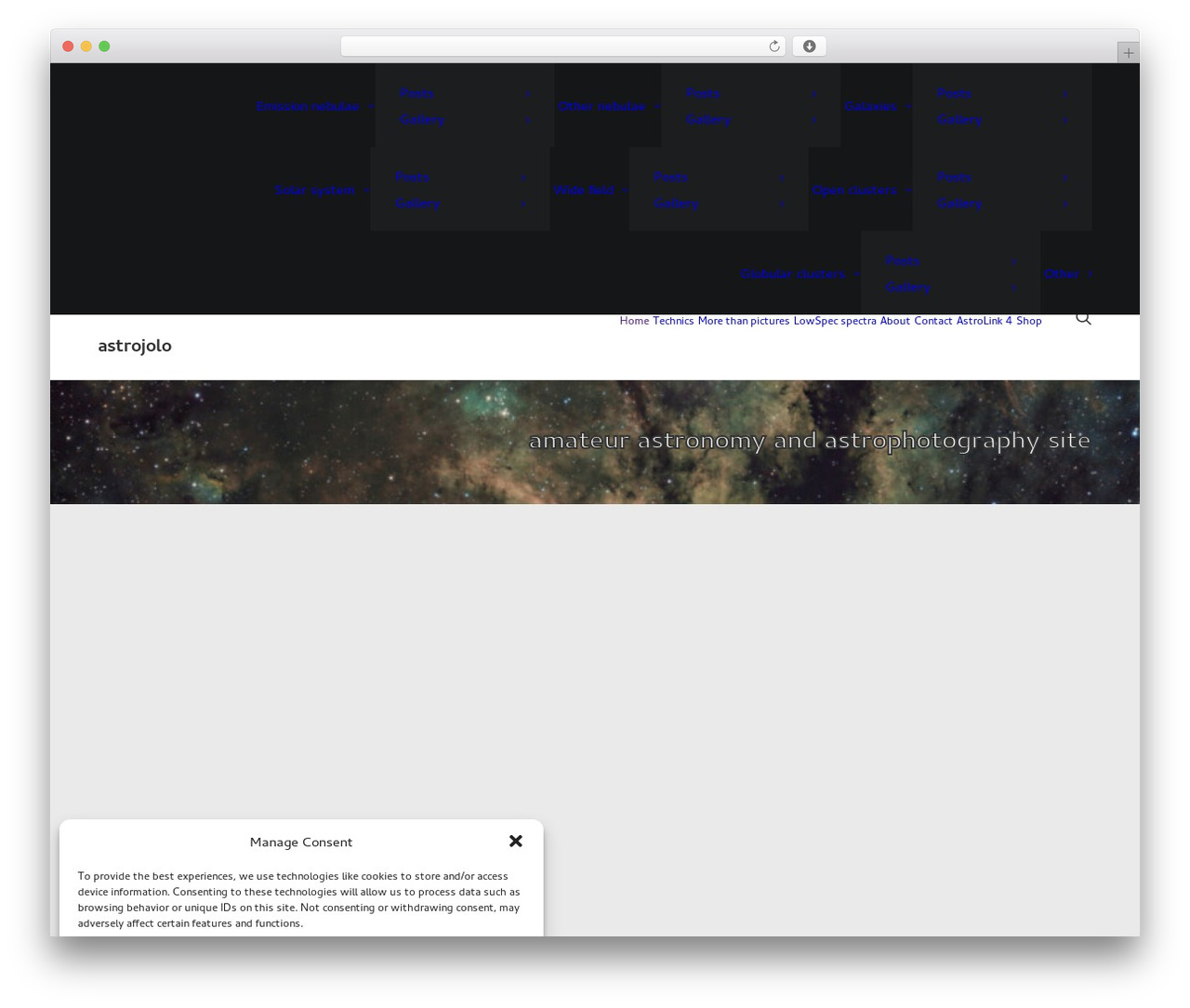Screen dimensions: 1190x1008
Task: Visit the More than pictures page
Action: tap(744, 321)
